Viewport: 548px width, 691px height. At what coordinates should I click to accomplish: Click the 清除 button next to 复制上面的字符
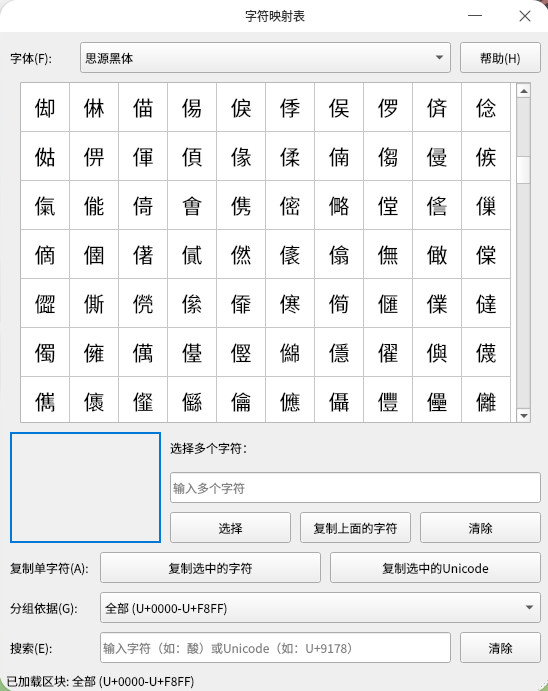(x=480, y=528)
